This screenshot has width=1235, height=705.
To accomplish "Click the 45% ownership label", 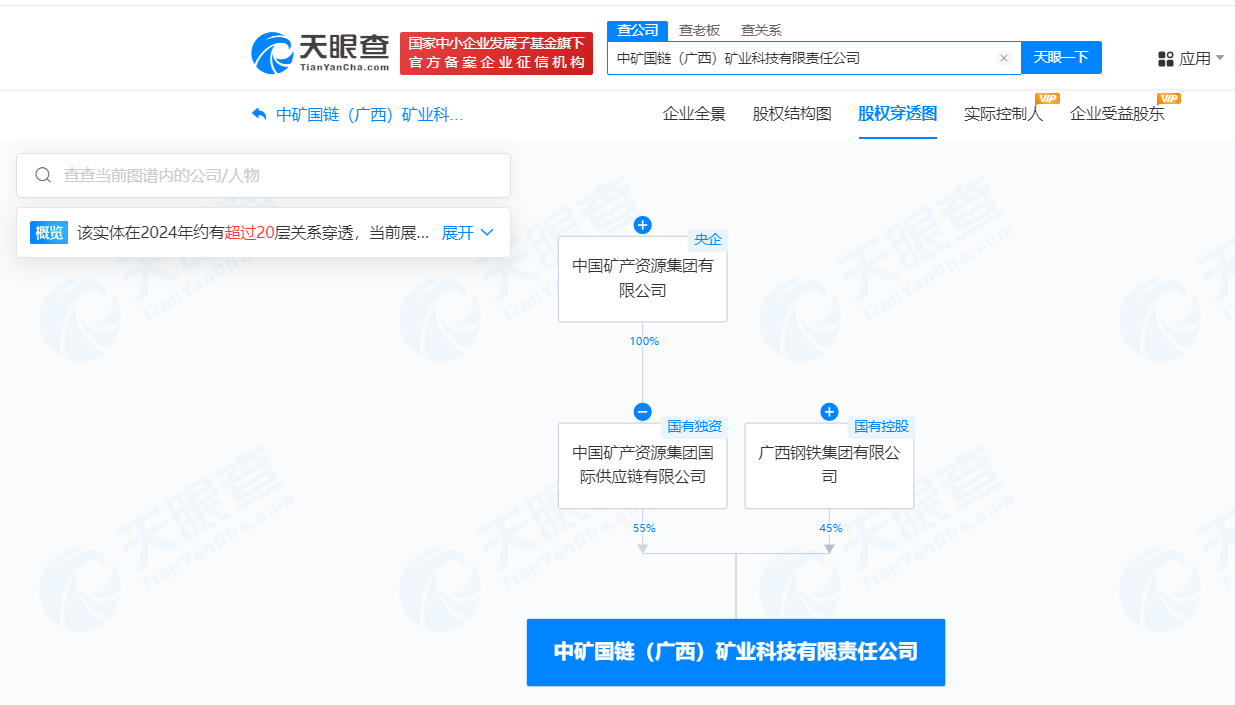I will coord(831,528).
